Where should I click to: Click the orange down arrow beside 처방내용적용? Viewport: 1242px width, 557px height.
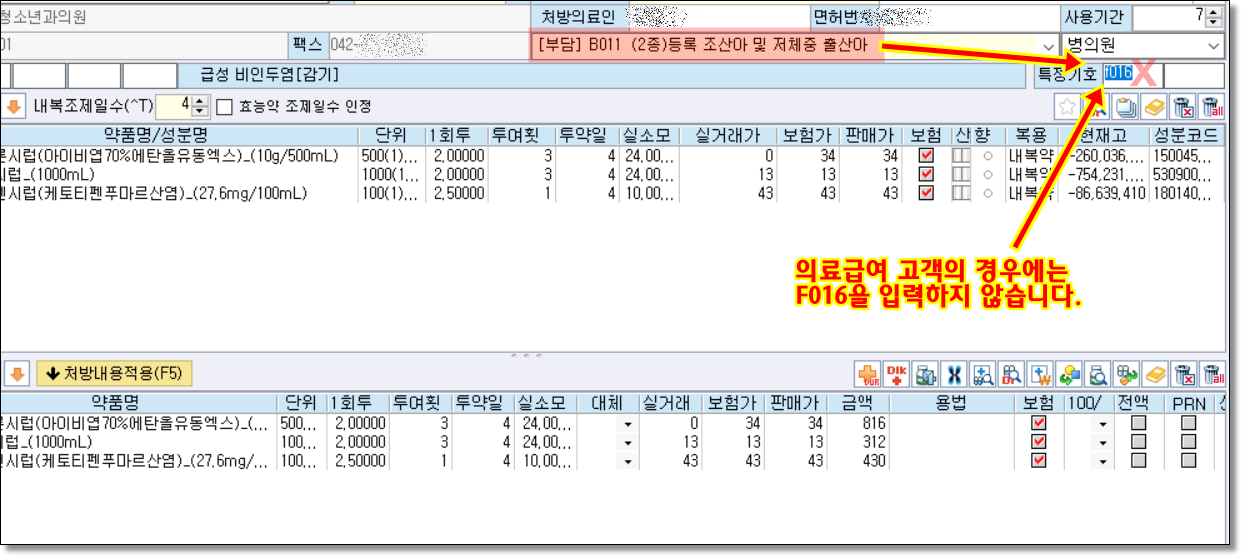(x=16, y=374)
